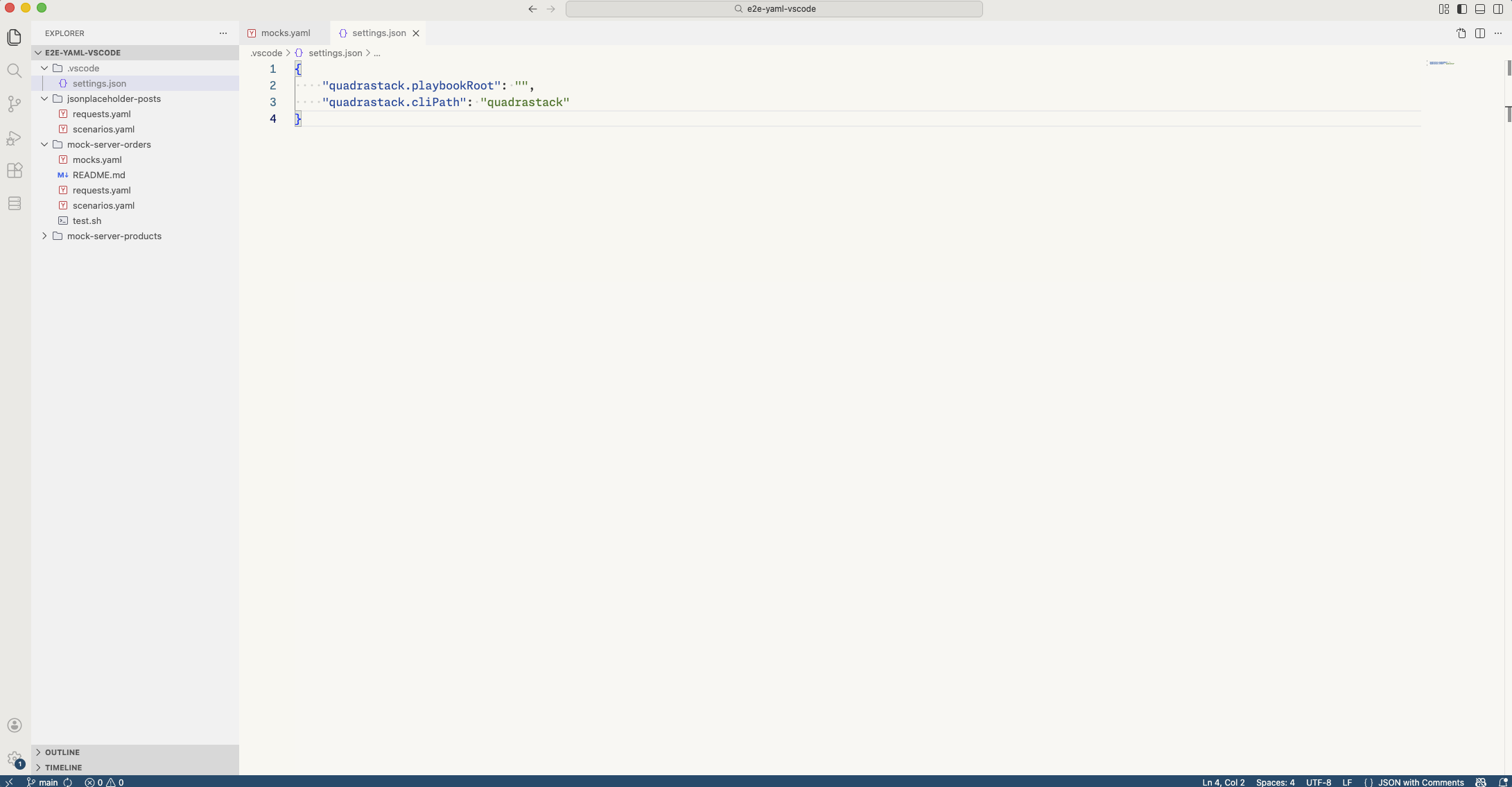Open Source Control view
The width and height of the screenshot is (1512, 787).
(14, 104)
